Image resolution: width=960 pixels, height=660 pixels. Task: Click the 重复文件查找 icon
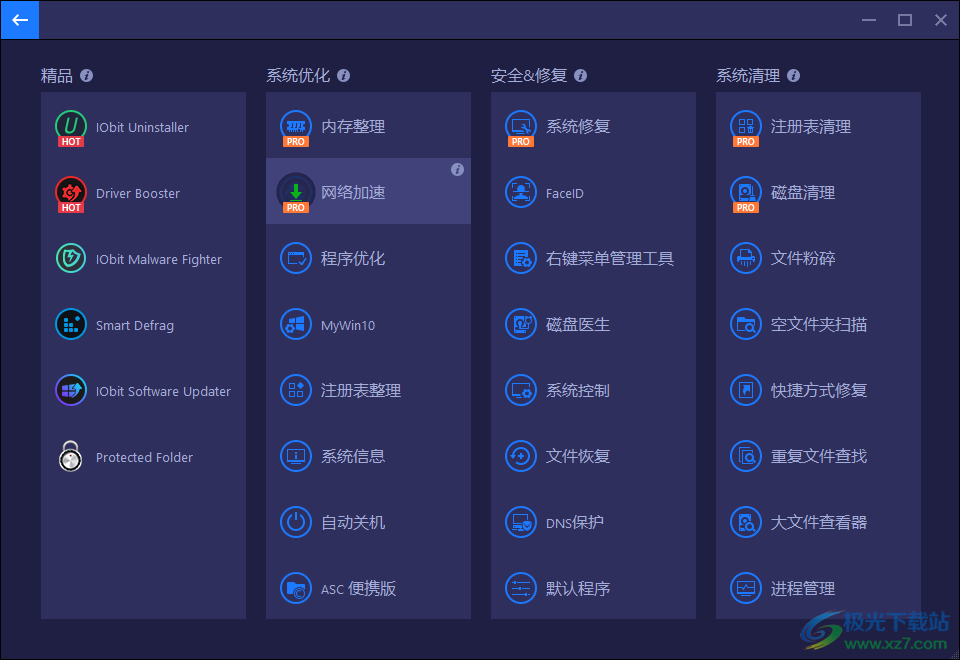[746, 456]
